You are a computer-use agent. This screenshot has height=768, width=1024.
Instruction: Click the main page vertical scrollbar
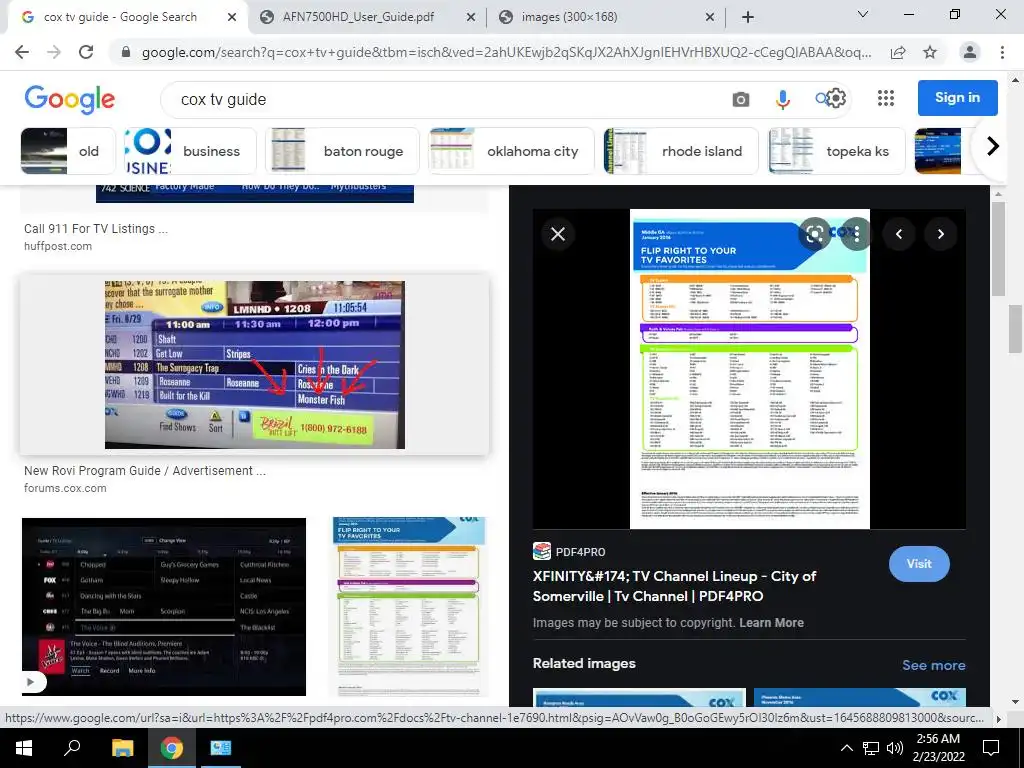1015,329
